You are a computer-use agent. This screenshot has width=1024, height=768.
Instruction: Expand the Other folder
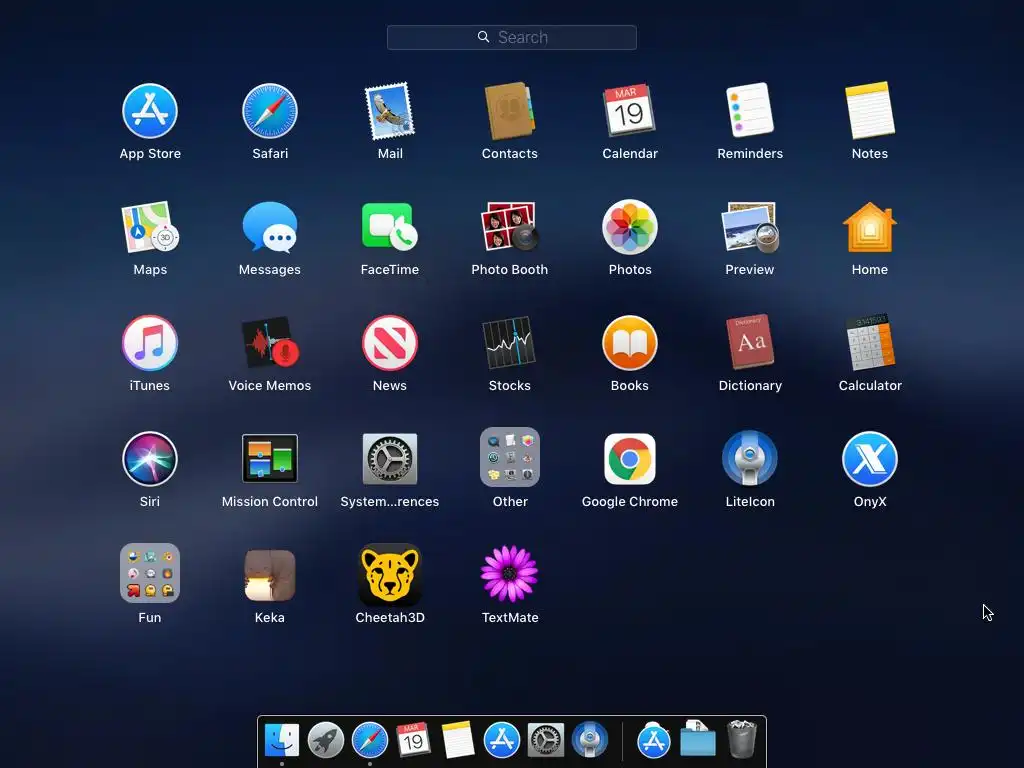click(509, 457)
